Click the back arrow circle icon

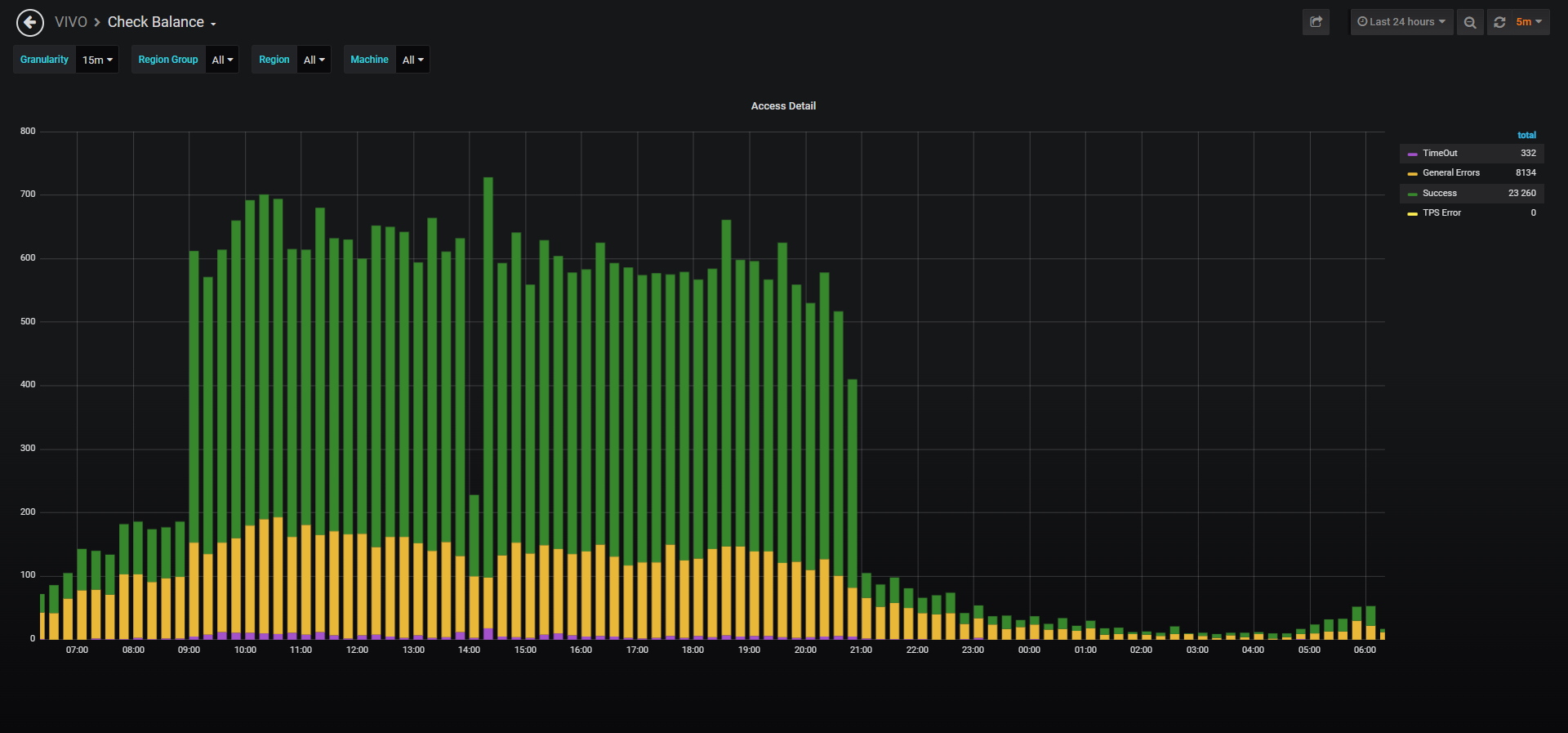[30, 22]
